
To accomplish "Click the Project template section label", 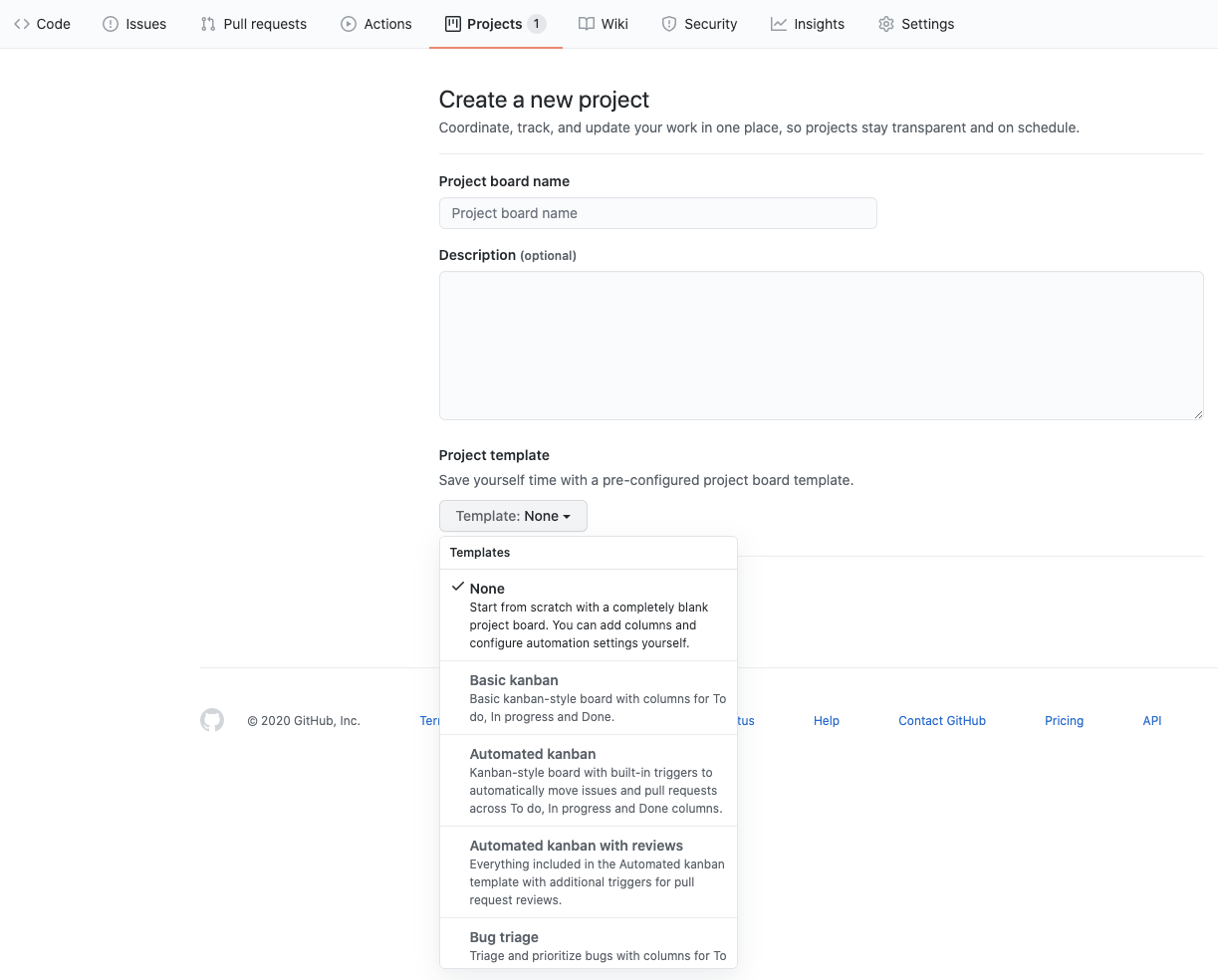I will click(494, 455).
